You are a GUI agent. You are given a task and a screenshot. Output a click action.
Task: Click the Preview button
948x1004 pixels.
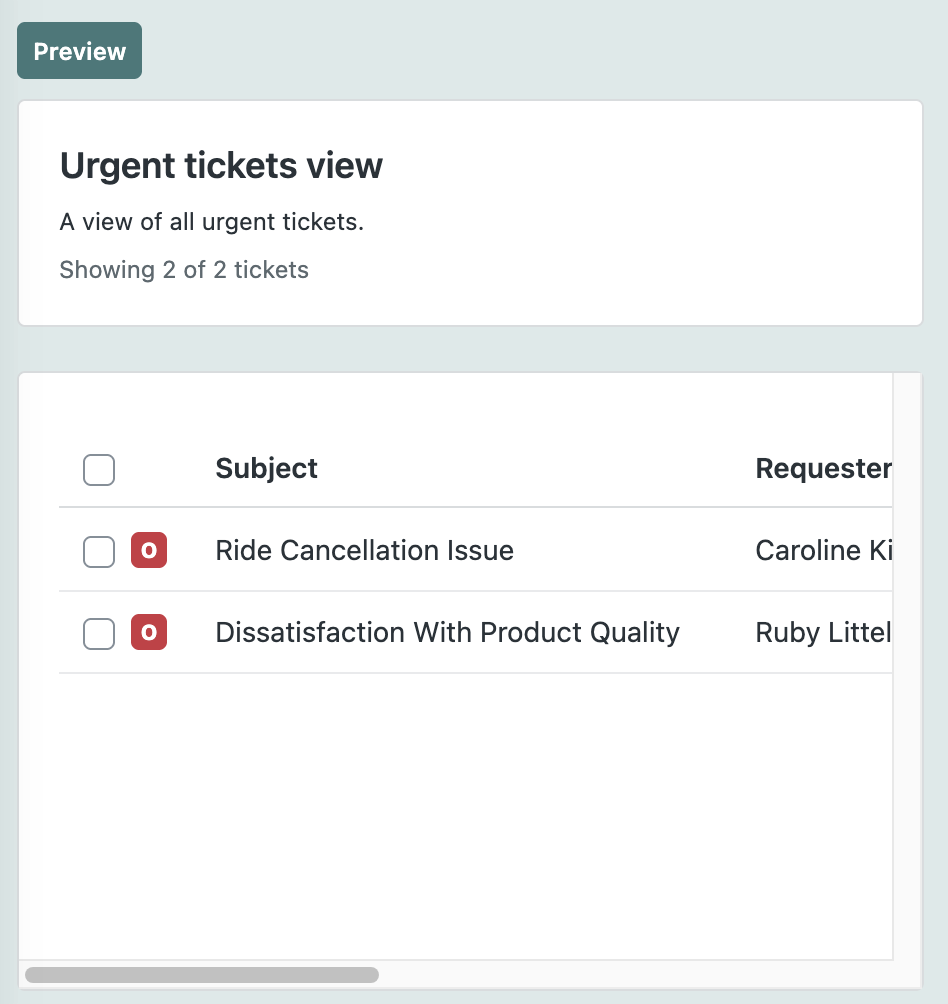point(79,51)
